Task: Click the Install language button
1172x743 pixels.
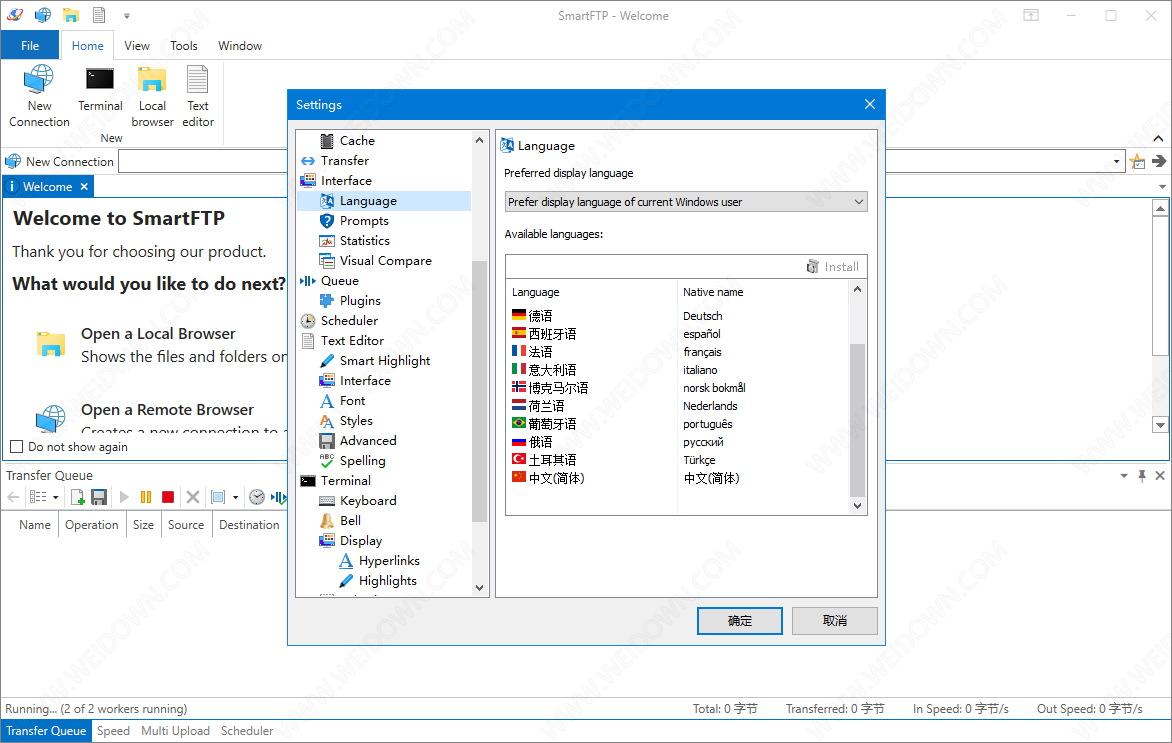Action: click(833, 267)
